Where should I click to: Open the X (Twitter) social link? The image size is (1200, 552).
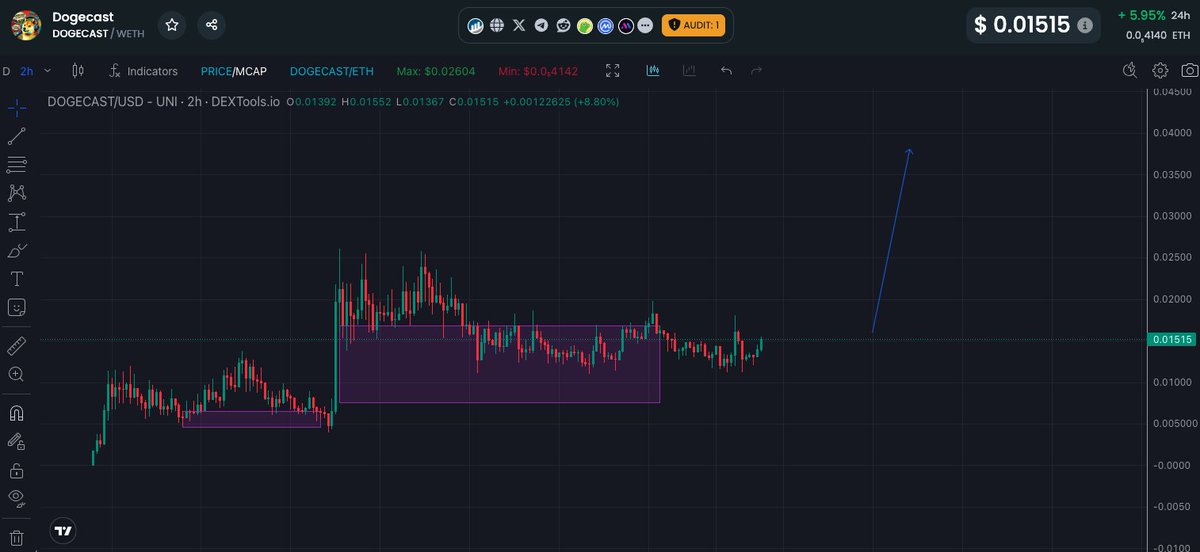click(518, 25)
